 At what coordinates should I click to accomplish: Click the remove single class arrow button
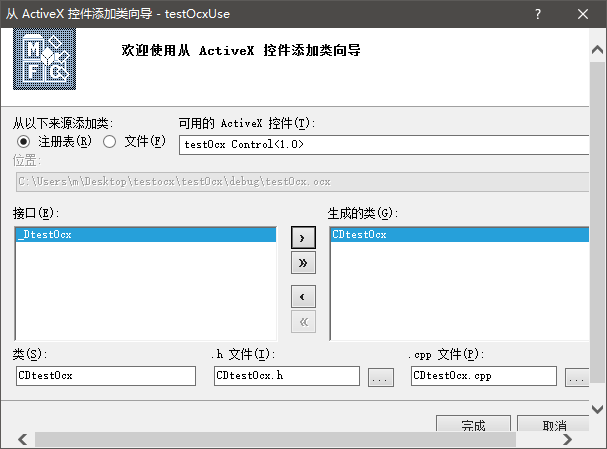tap(302, 297)
